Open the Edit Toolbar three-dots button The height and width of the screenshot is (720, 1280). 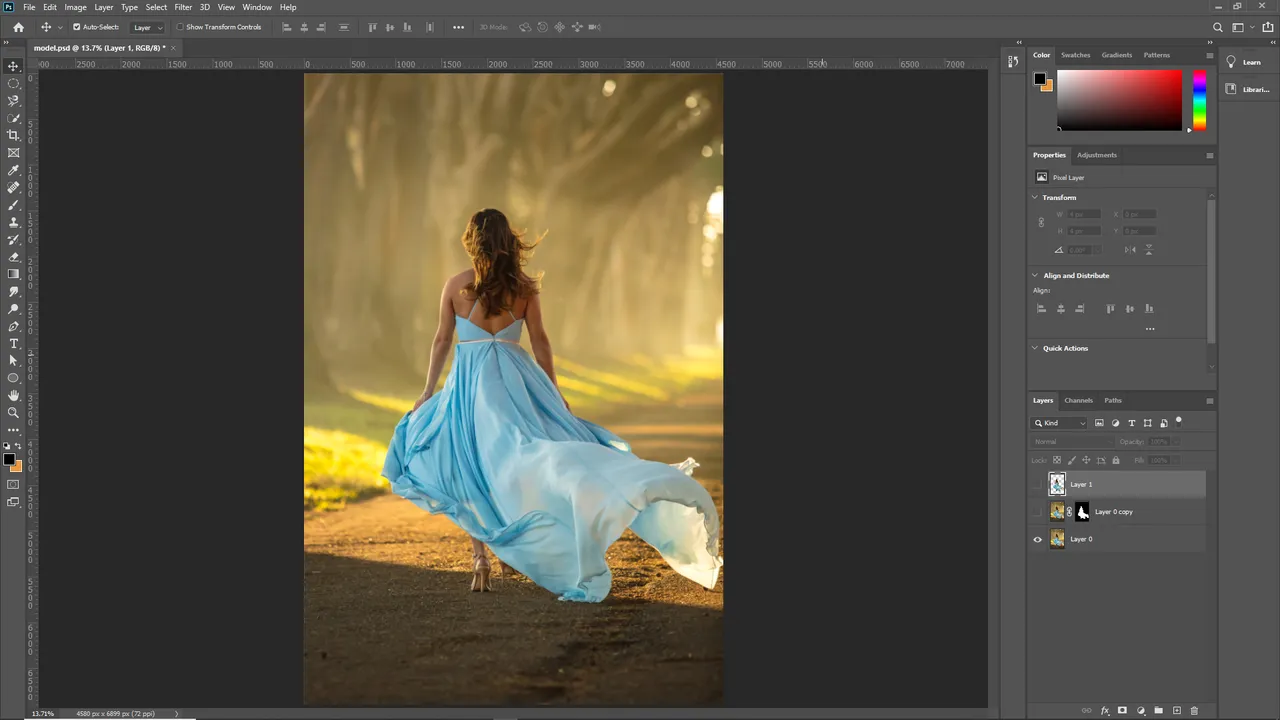coord(13,430)
